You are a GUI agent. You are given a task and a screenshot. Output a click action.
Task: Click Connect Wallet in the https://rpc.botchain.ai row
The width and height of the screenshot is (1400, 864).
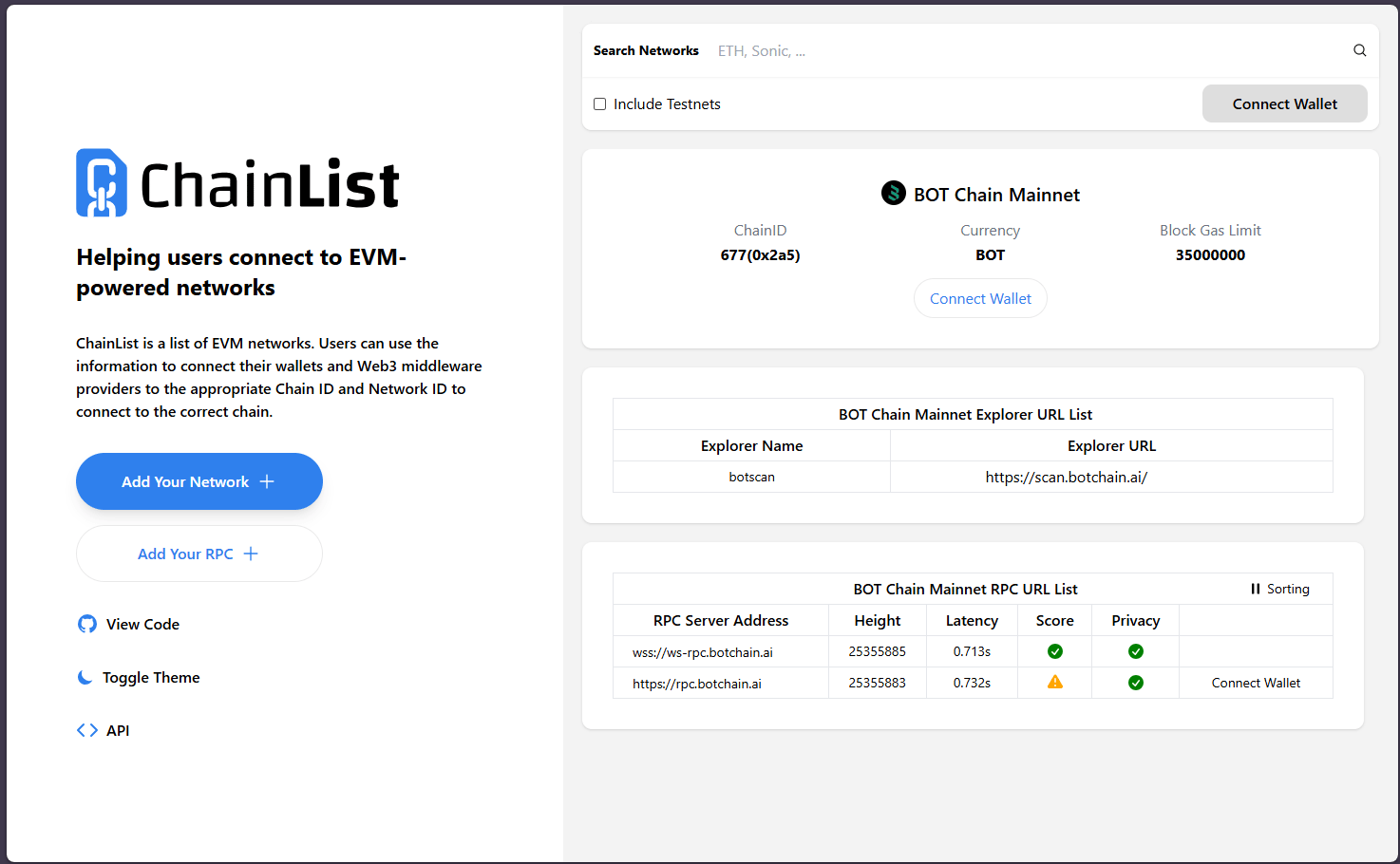pyautogui.click(x=1256, y=683)
